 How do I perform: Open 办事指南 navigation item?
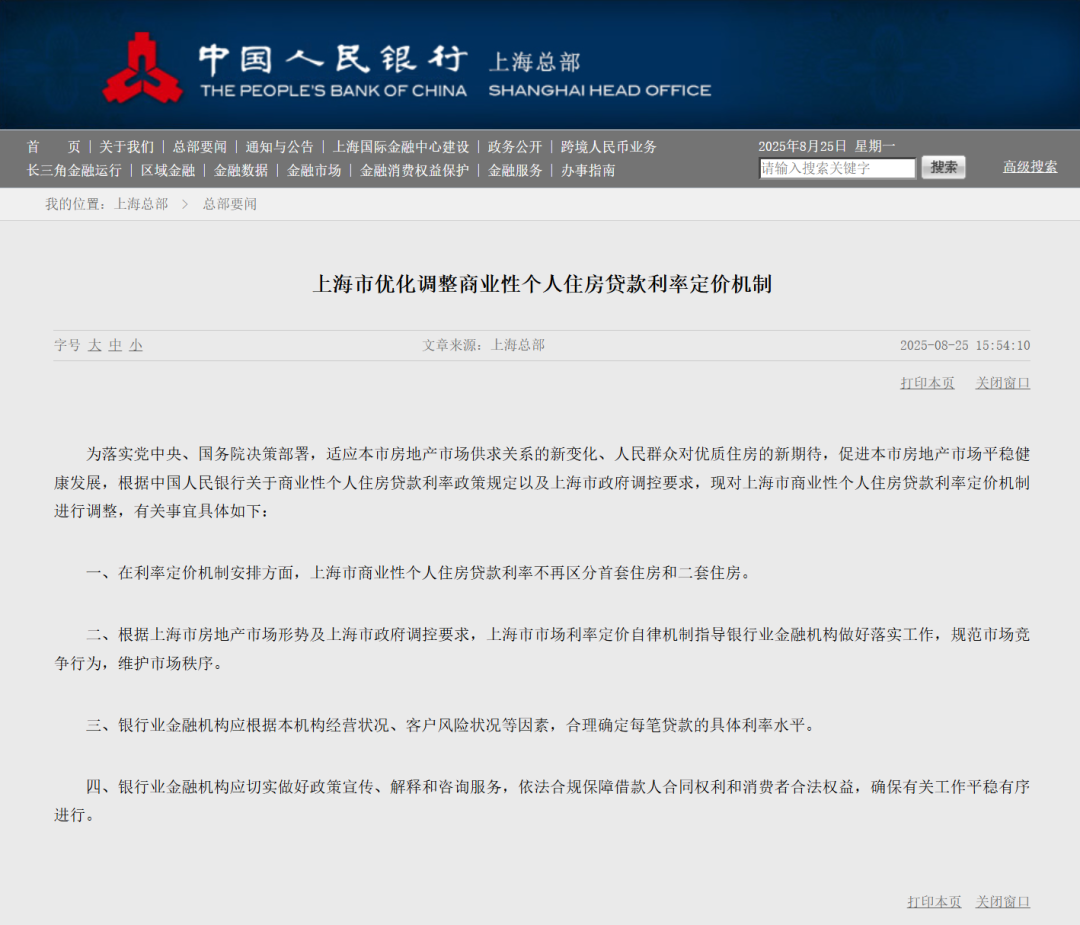(x=588, y=171)
